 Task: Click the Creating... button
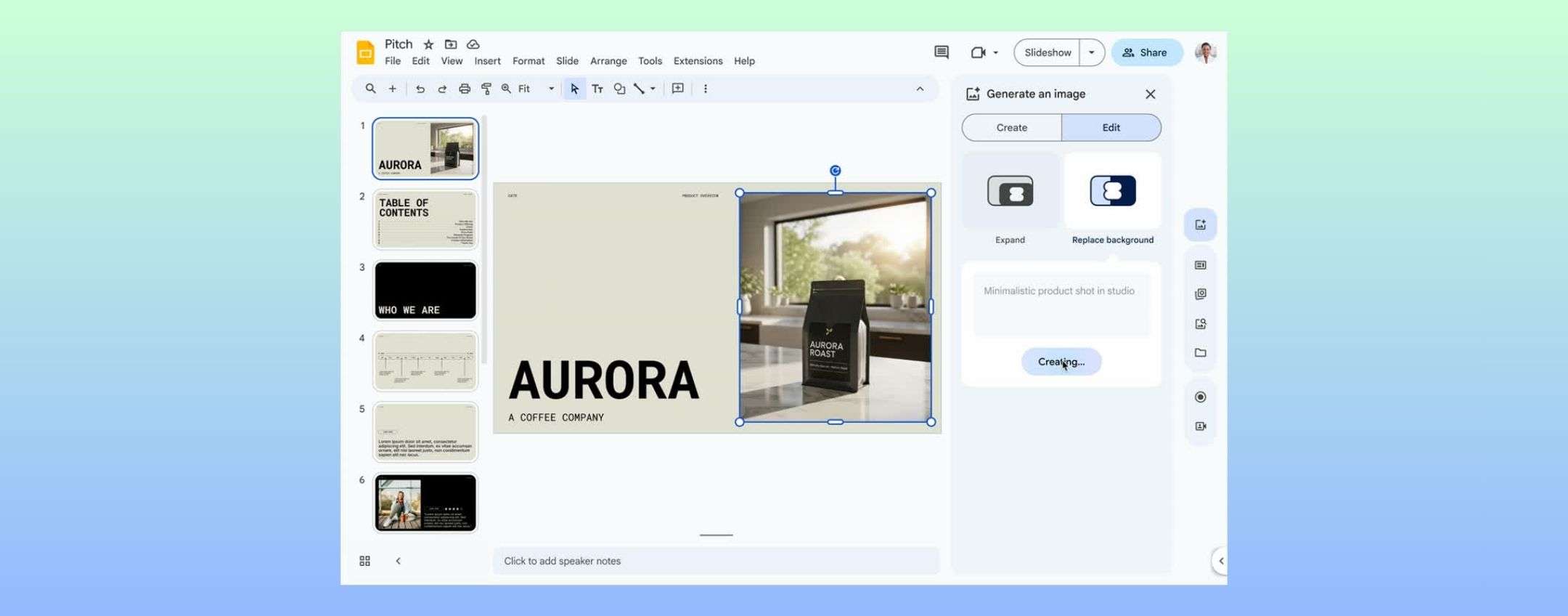(1061, 362)
